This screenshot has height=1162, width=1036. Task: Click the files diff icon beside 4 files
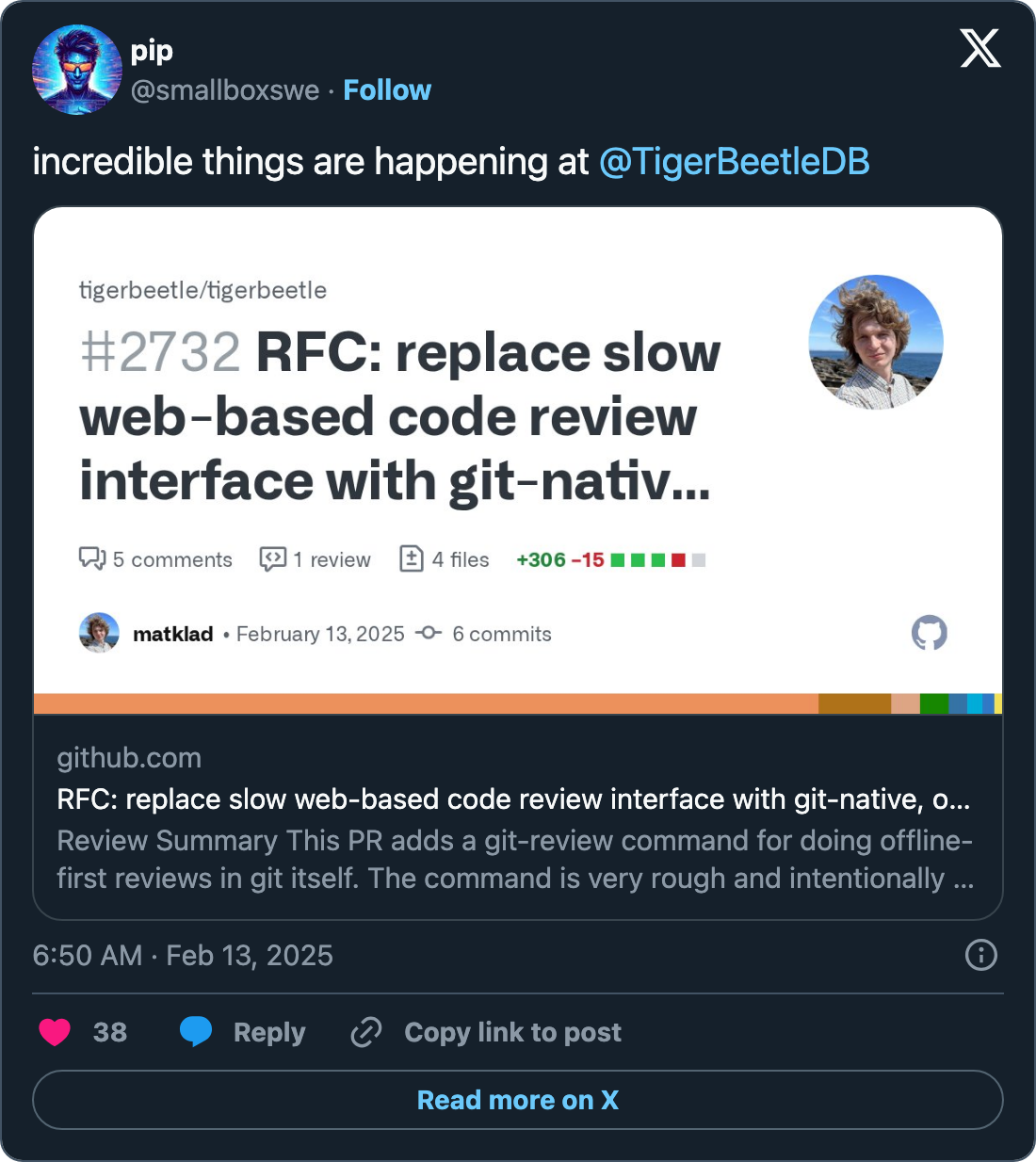(412, 559)
